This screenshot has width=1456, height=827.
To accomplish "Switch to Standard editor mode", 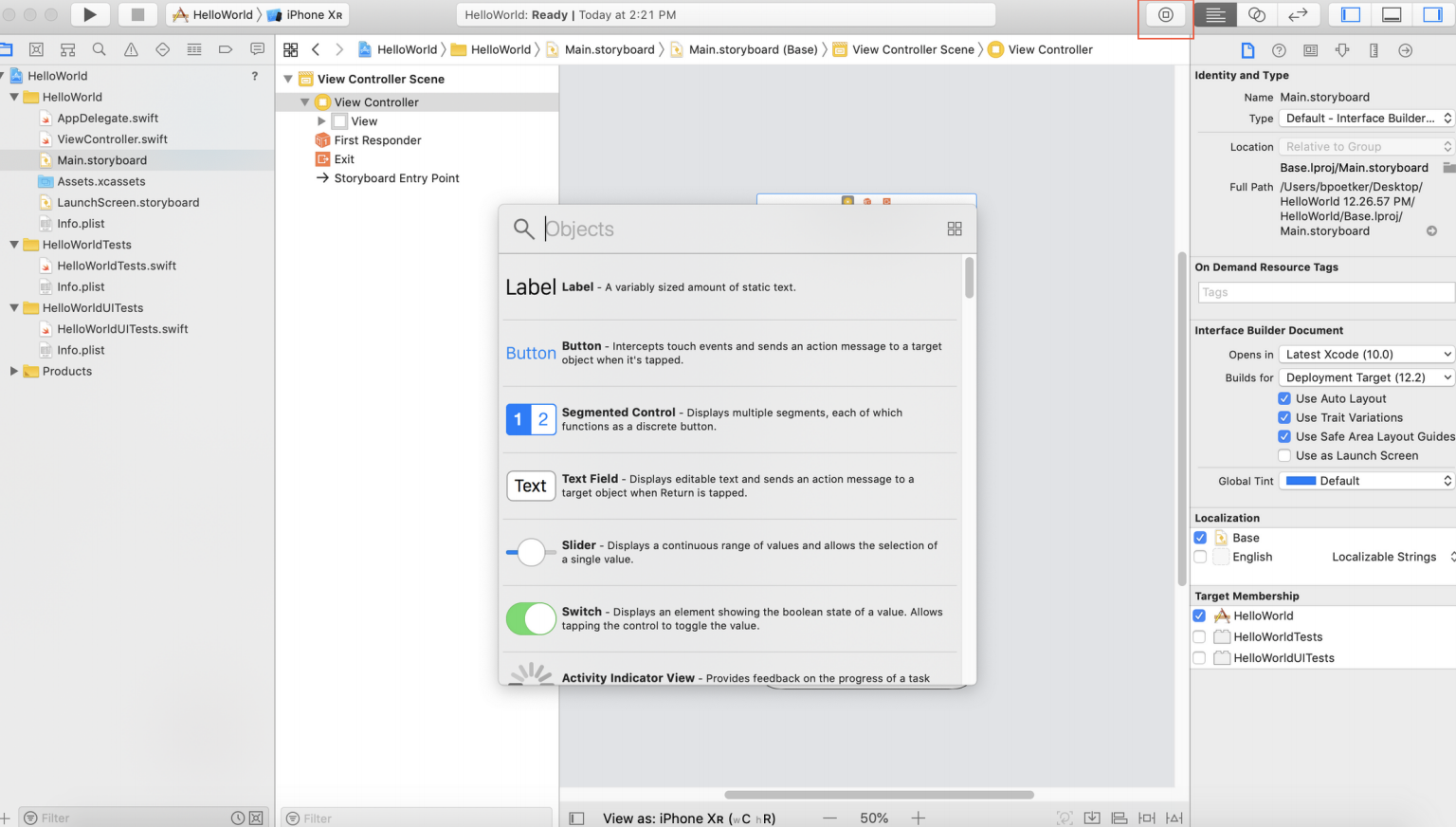I will coord(1215,14).
